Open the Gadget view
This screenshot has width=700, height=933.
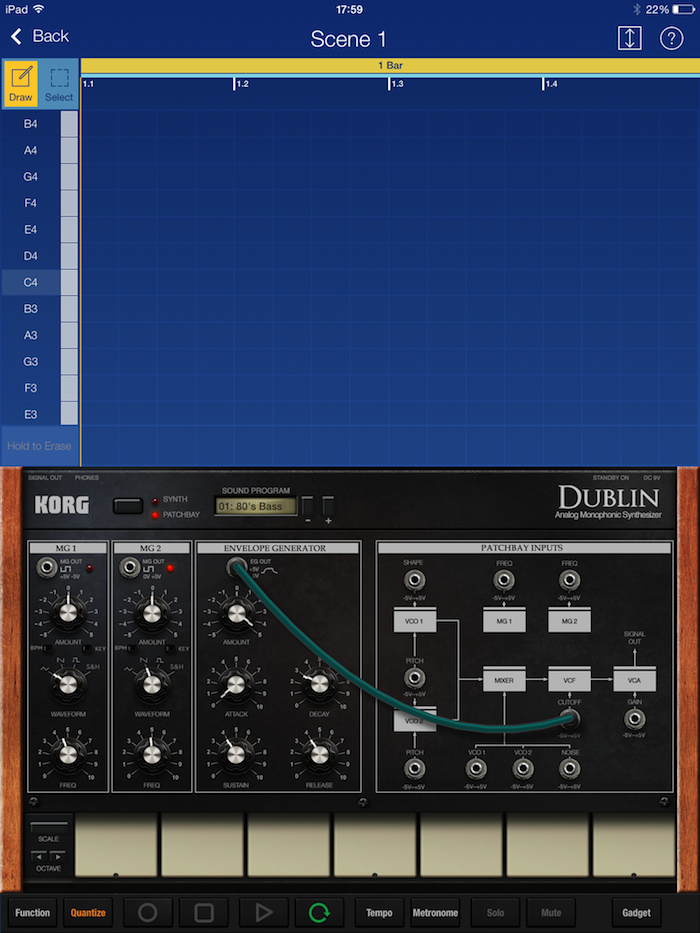pyautogui.click(x=636, y=913)
